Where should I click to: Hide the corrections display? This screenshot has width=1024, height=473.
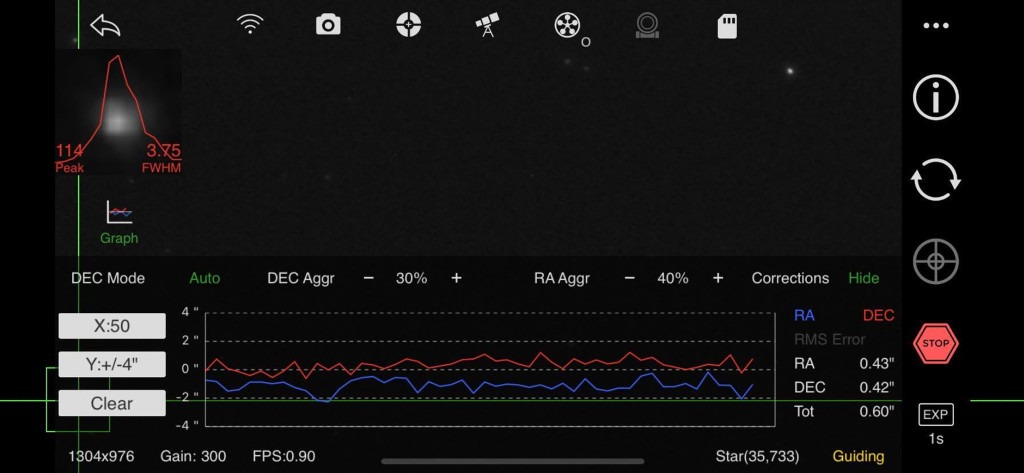coord(864,278)
